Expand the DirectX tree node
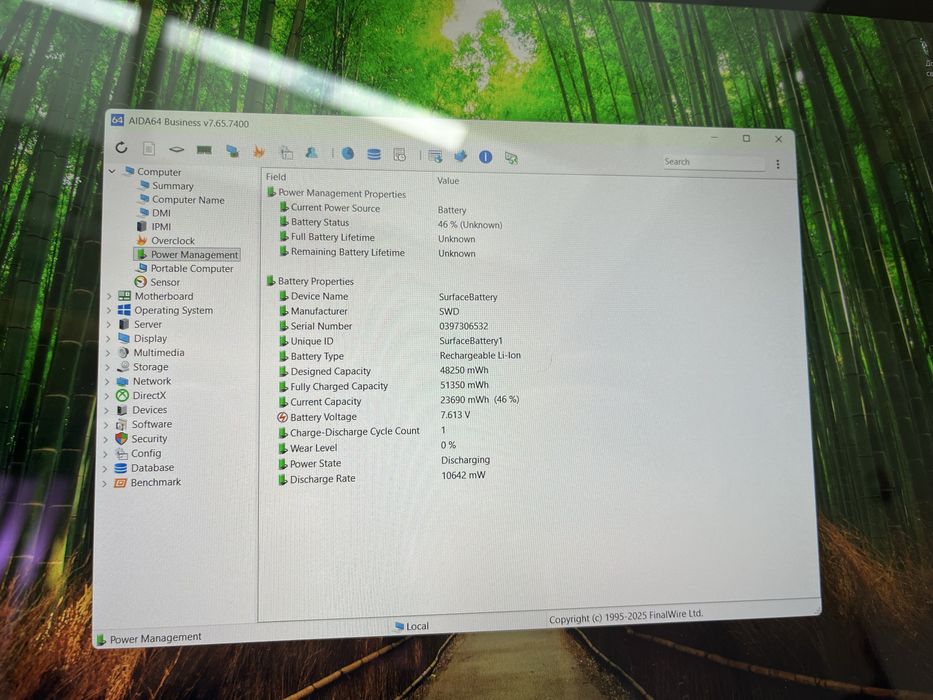Image resolution: width=933 pixels, height=700 pixels. [x=107, y=396]
